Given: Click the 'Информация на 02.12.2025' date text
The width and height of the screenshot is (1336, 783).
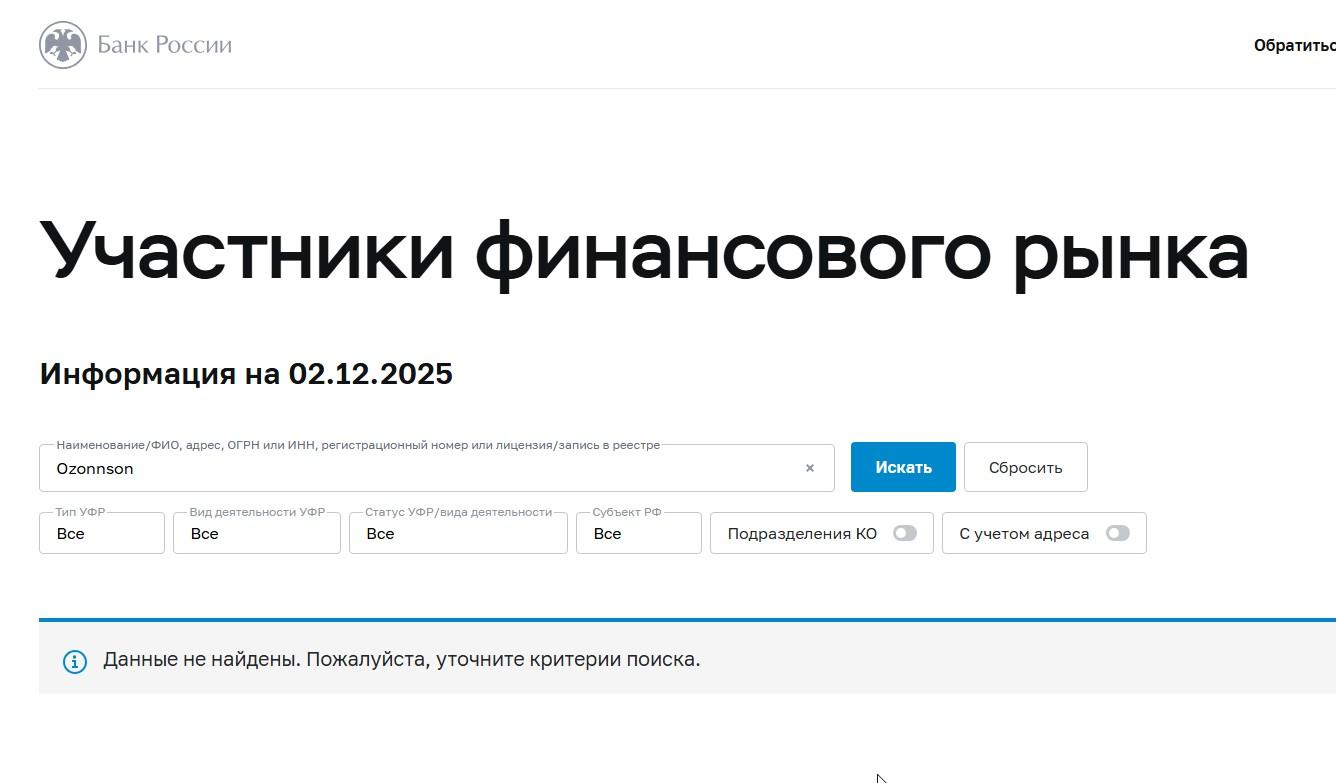Looking at the screenshot, I should click(246, 374).
